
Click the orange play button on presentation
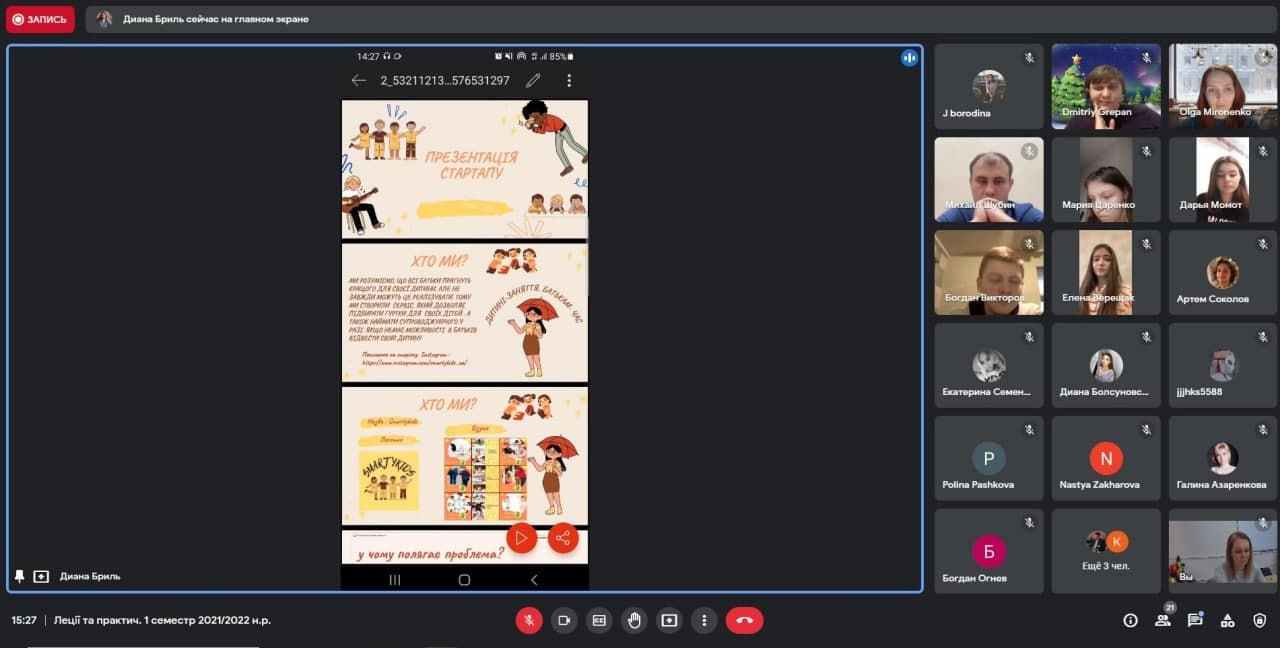(521, 538)
